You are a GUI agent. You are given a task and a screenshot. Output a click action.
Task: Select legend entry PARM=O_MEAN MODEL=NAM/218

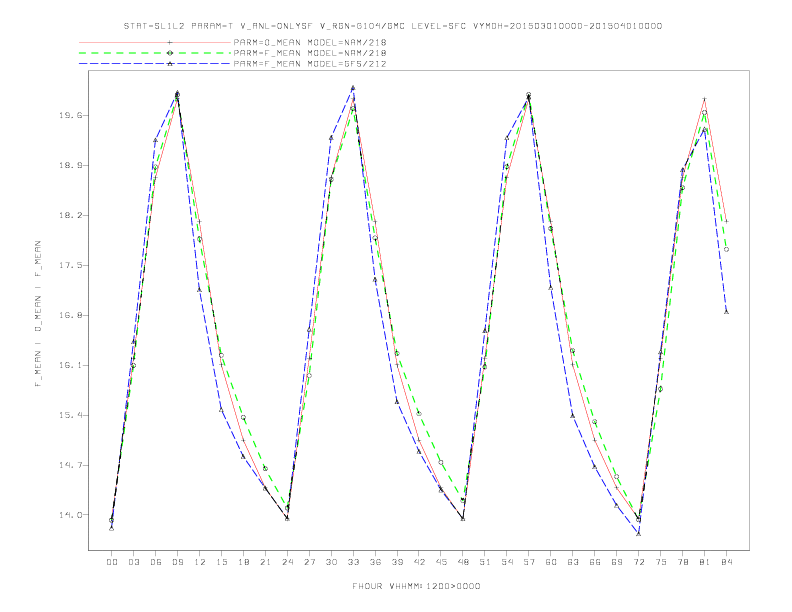tap(310, 42)
